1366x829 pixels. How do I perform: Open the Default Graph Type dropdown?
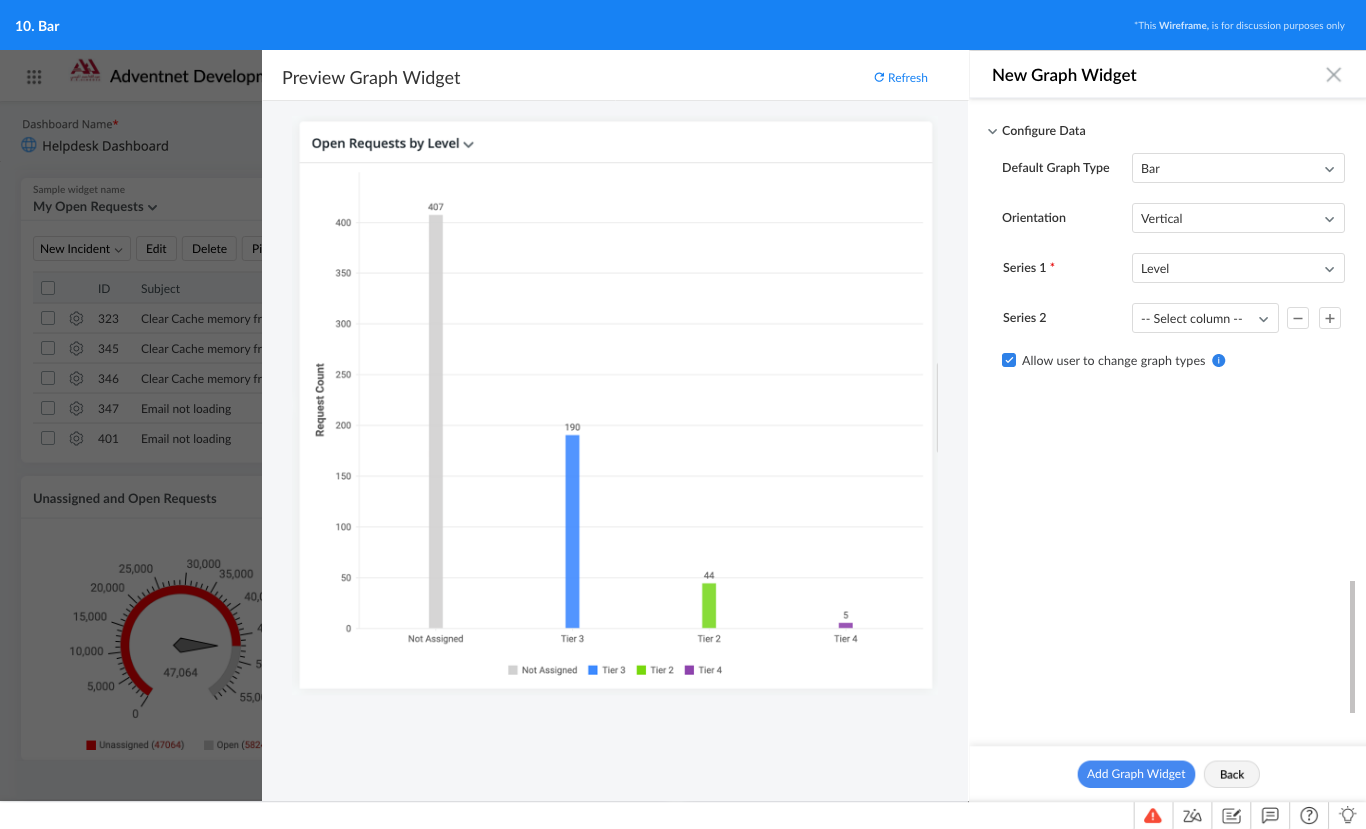click(1238, 168)
